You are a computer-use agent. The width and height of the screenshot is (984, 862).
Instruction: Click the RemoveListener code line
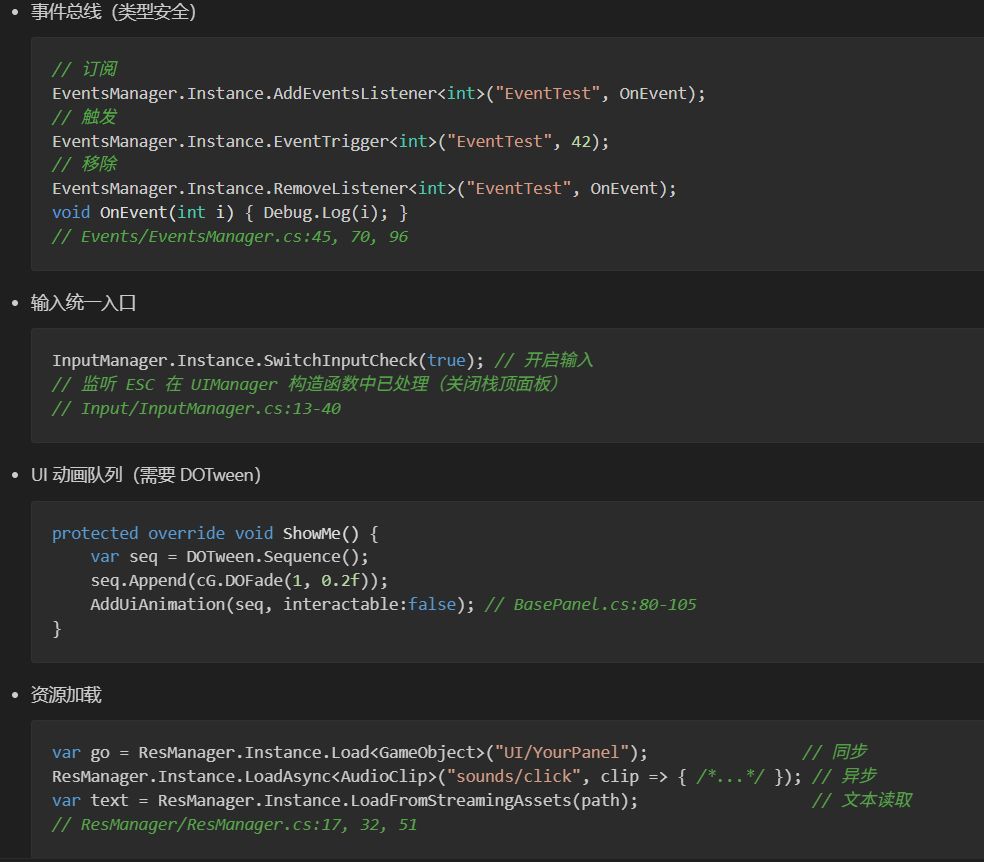tap(364, 188)
